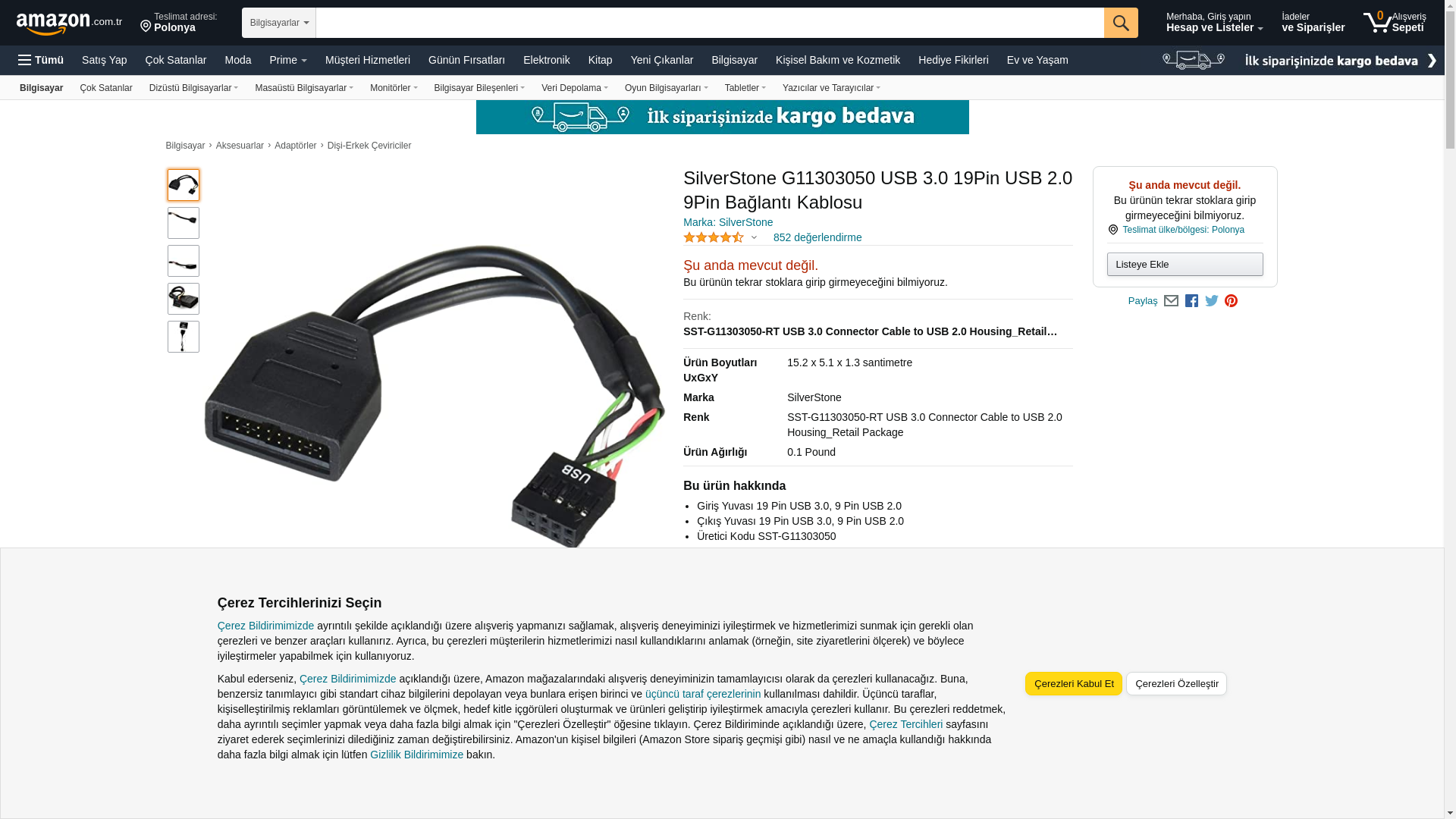Expand the Dizüstü Bilgisayarlar submenu
The height and width of the screenshot is (819, 1456).
click(193, 88)
